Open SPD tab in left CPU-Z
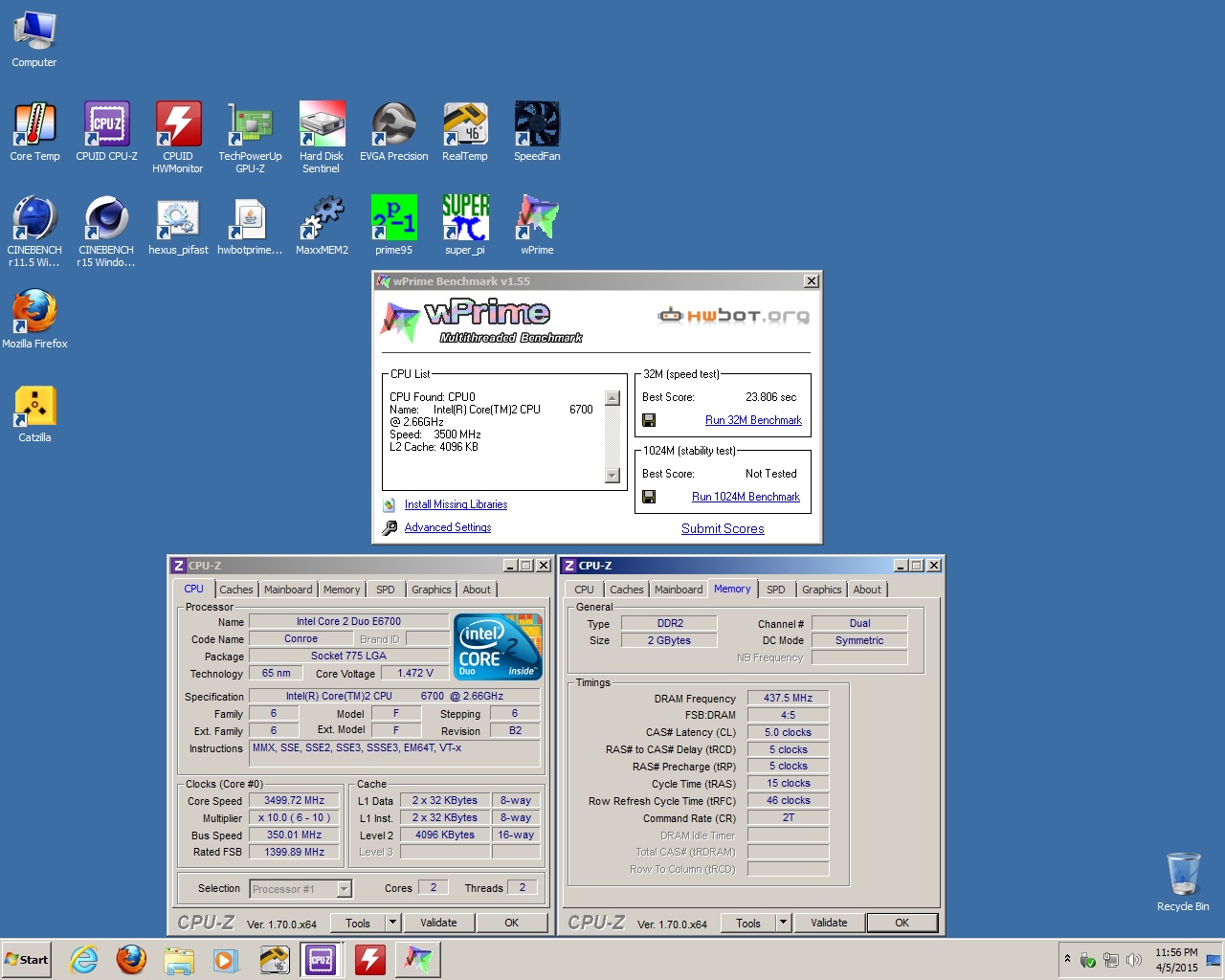This screenshot has height=980, width=1225. coord(385,590)
